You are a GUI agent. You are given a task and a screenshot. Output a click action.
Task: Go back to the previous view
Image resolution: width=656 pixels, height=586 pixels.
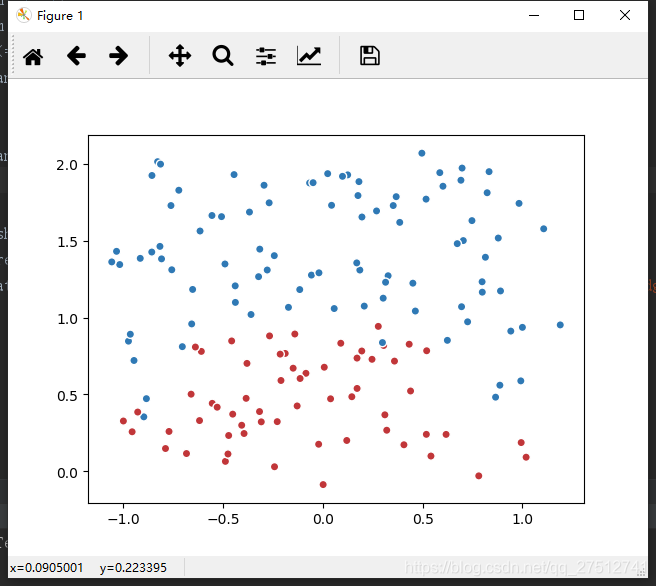76,56
